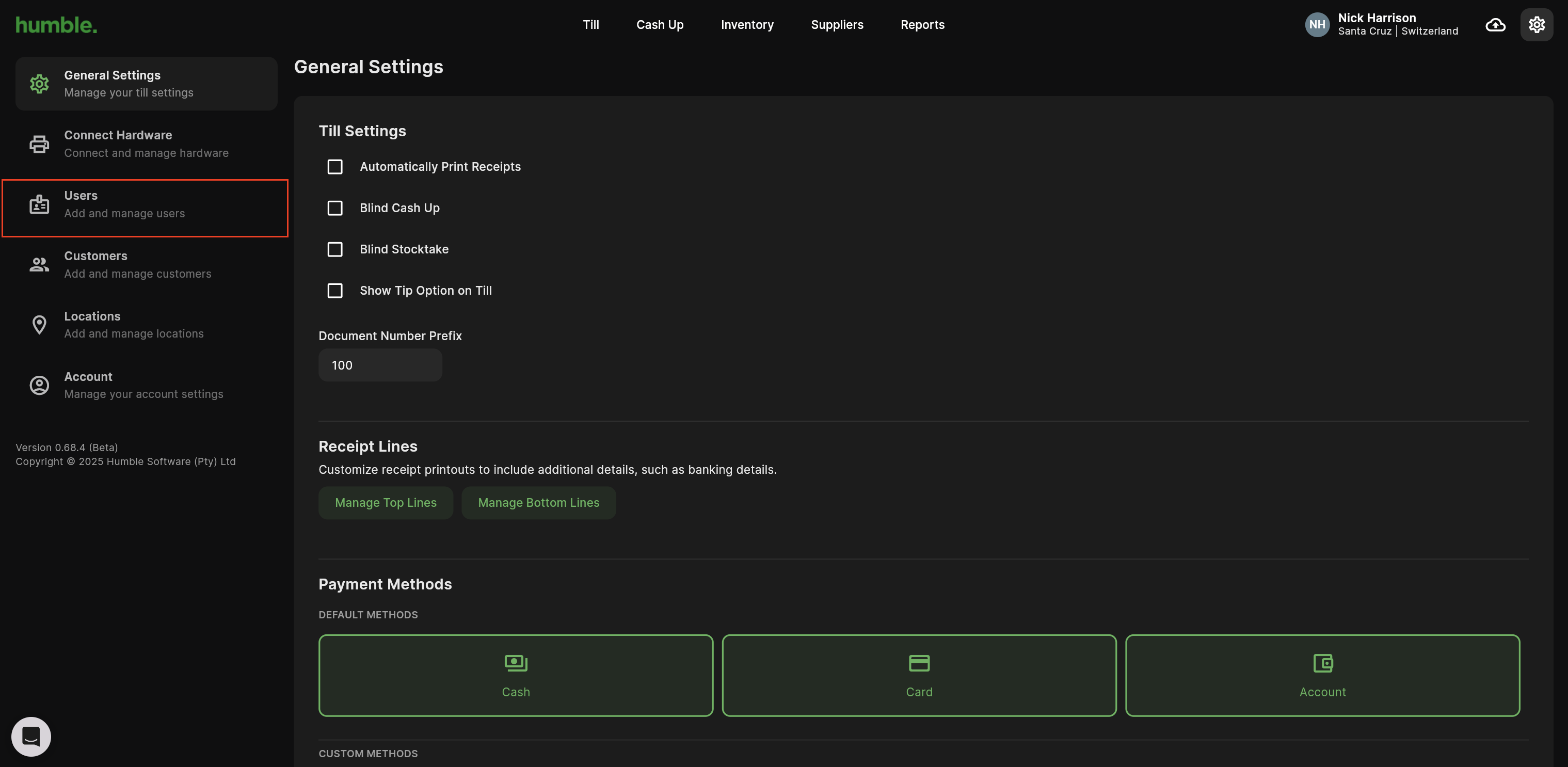The width and height of the screenshot is (1568, 767).
Task: Go to Customers settings
Action: (x=146, y=265)
